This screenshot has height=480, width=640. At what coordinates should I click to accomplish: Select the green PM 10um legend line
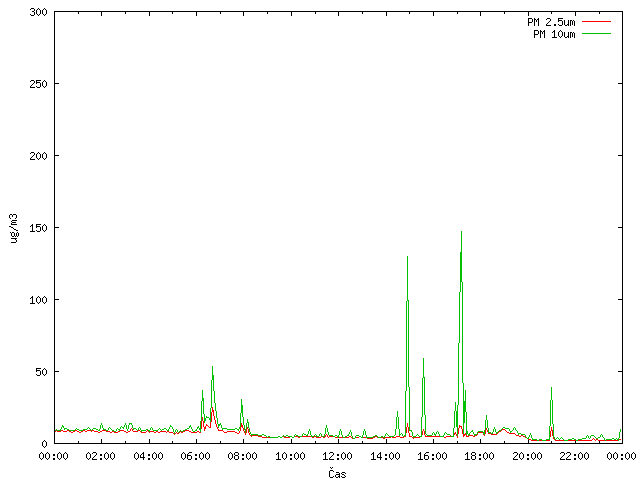pyautogui.click(x=596, y=34)
